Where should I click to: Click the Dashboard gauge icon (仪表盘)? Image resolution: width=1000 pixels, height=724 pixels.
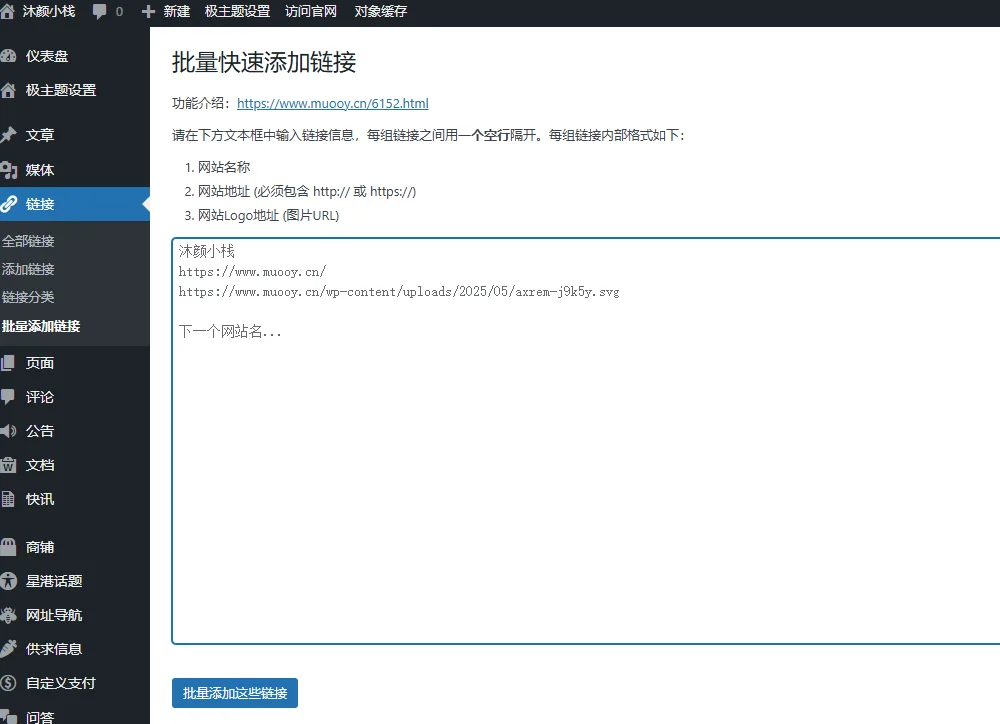point(9,56)
